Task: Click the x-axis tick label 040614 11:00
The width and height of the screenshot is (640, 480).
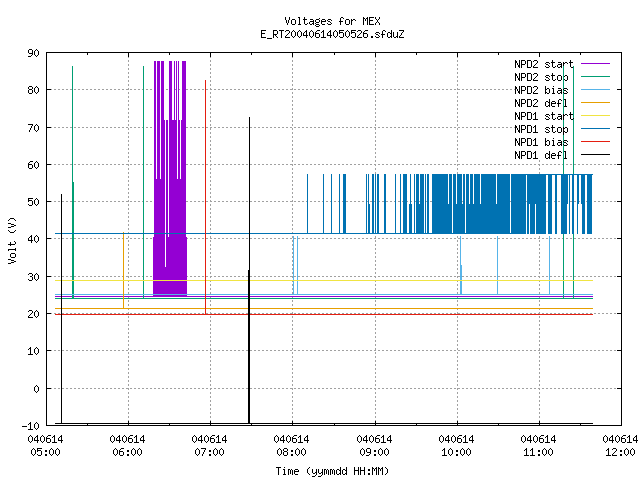Action: pos(538,446)
